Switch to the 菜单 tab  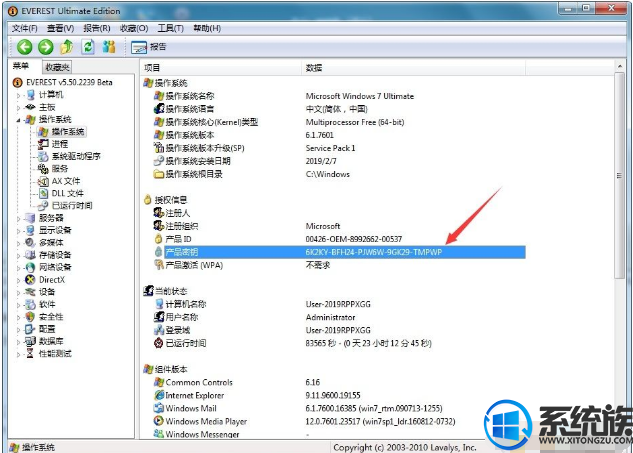click(21, 66)
